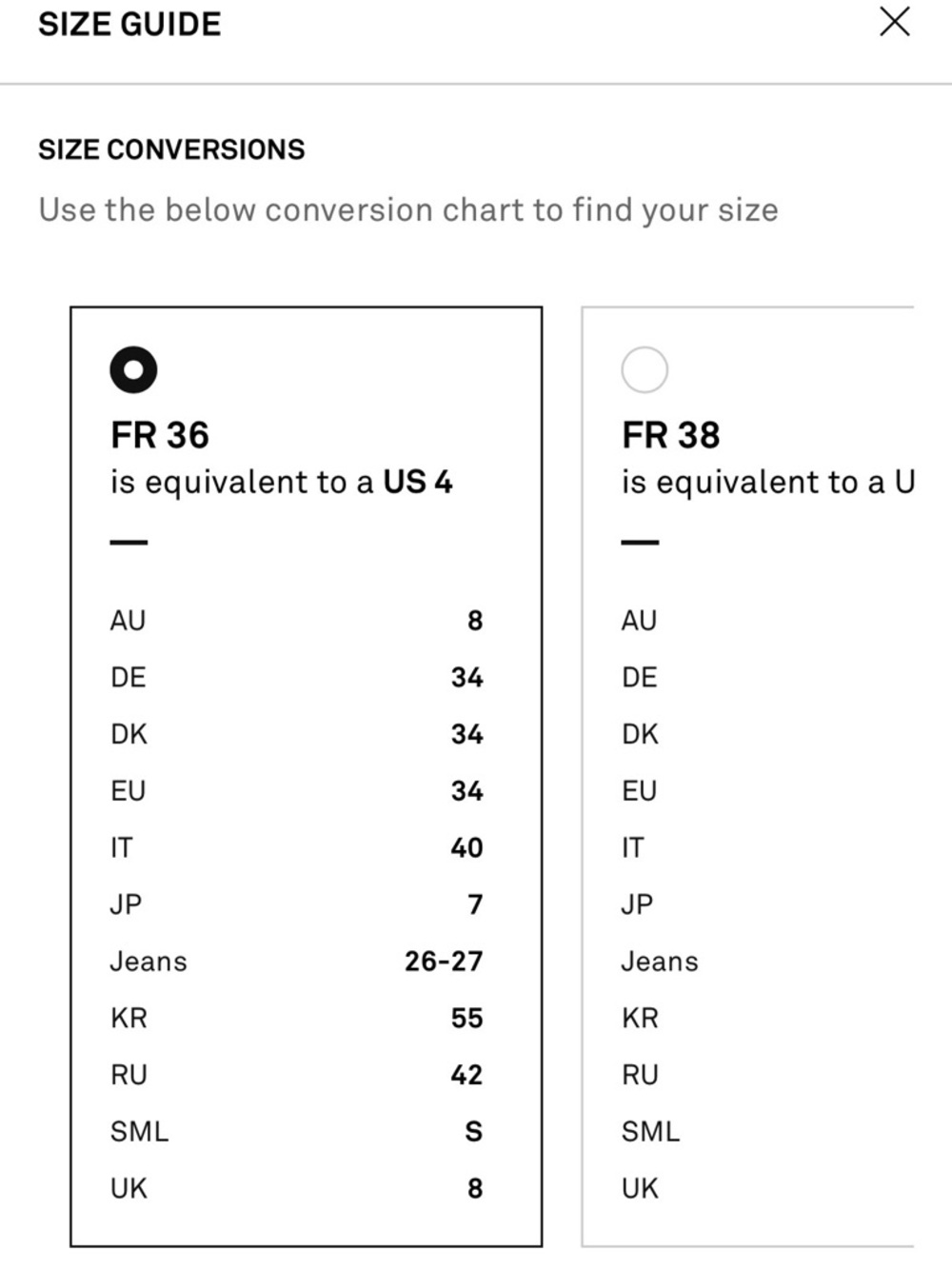The width and height of the screenshot is (952, 1269).
Task: Click the SIZE GUIDE title
Action: coord(129,24)
